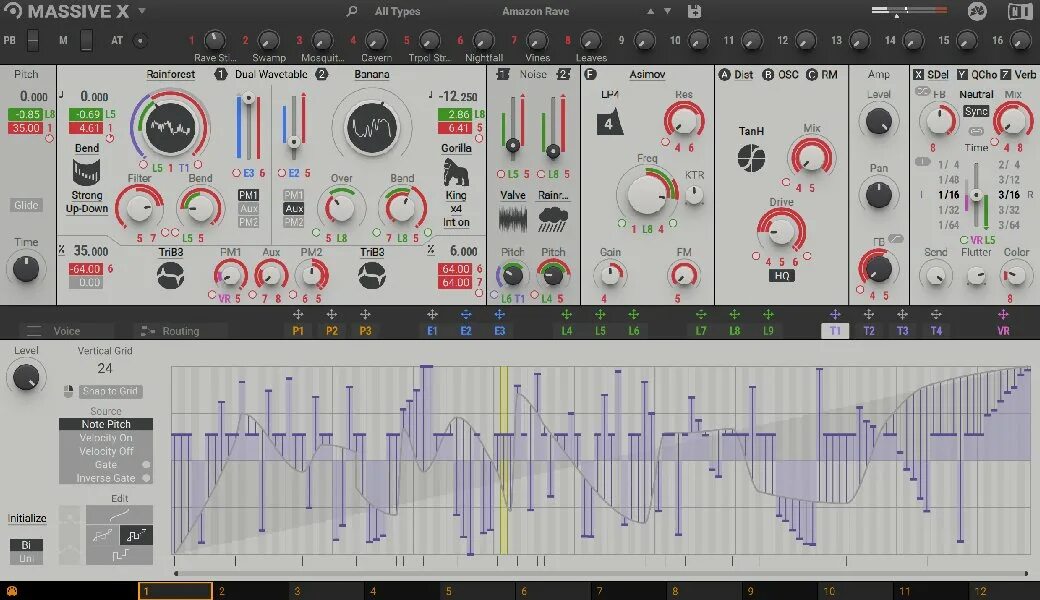Viewport: 1040px width, 600px height.
Task: Switch to the P3 performer tab
Action: coord(365,331)
